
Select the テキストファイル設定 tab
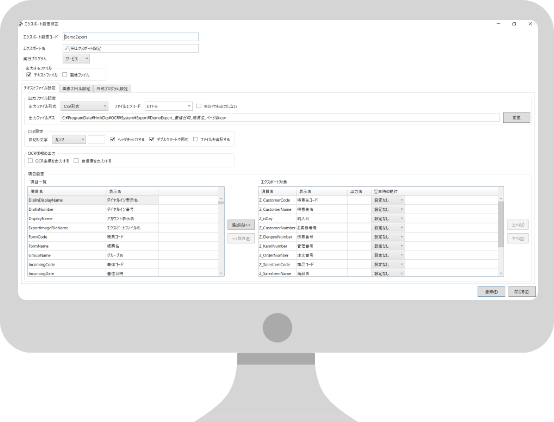coord(39,88)
